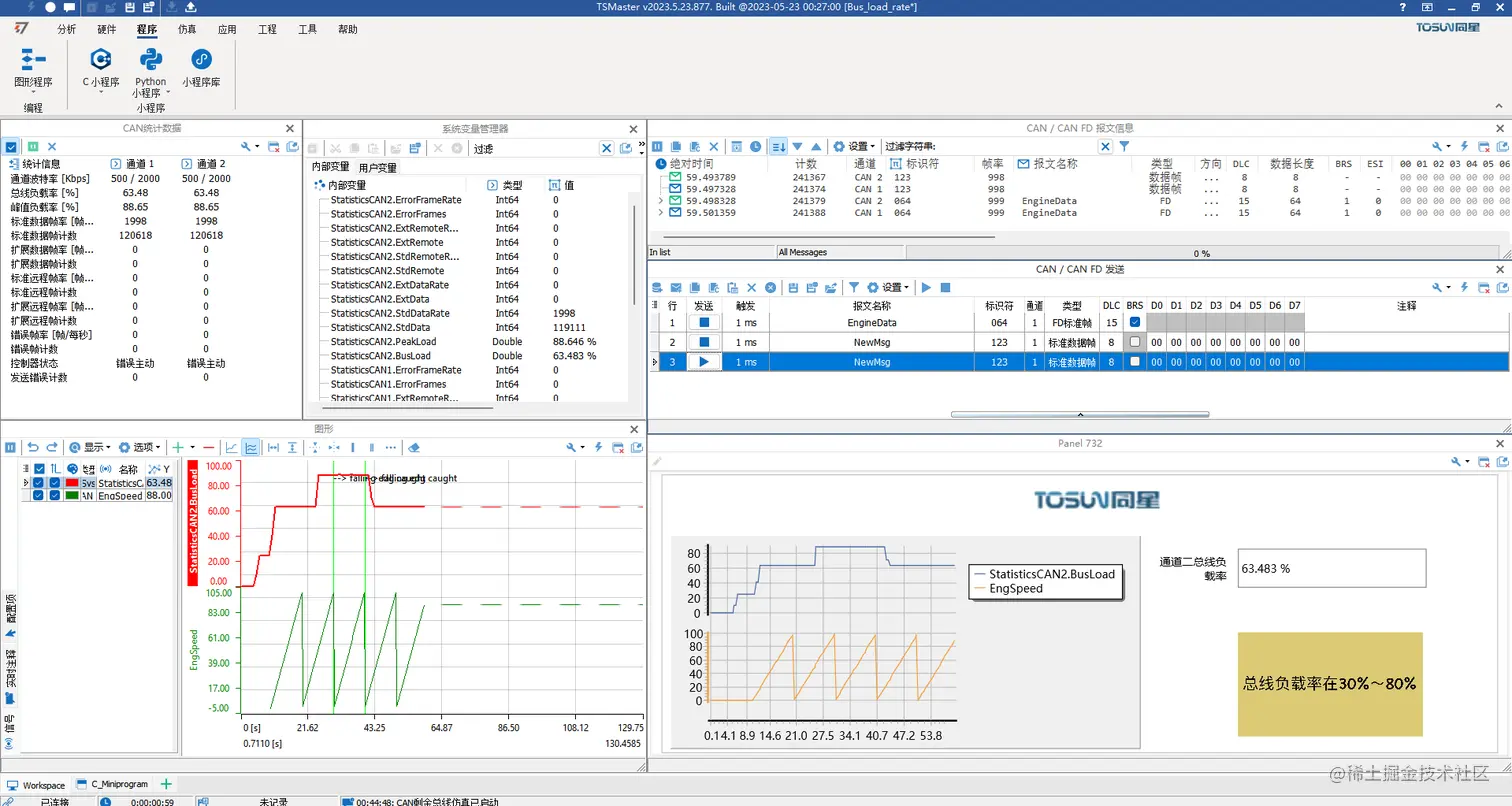Click the down triangle icon in 报文信息 toolbar
This screenshot has width=1512, height=806.
pyautogui.click(x=797, y=146)
